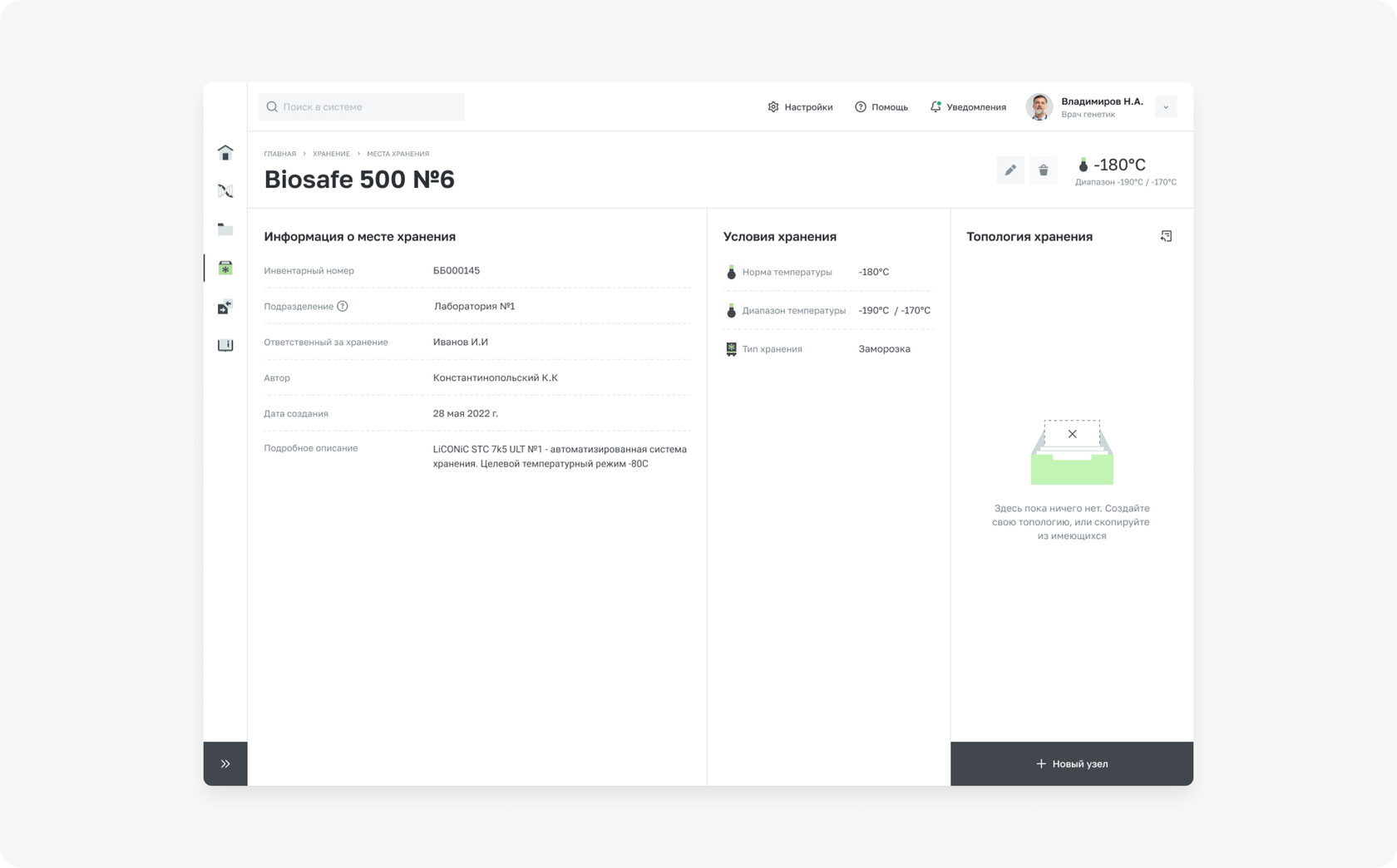Open the reference book sidebar icon
Screen dimensions: 1397x868
(x=225, y=345)
